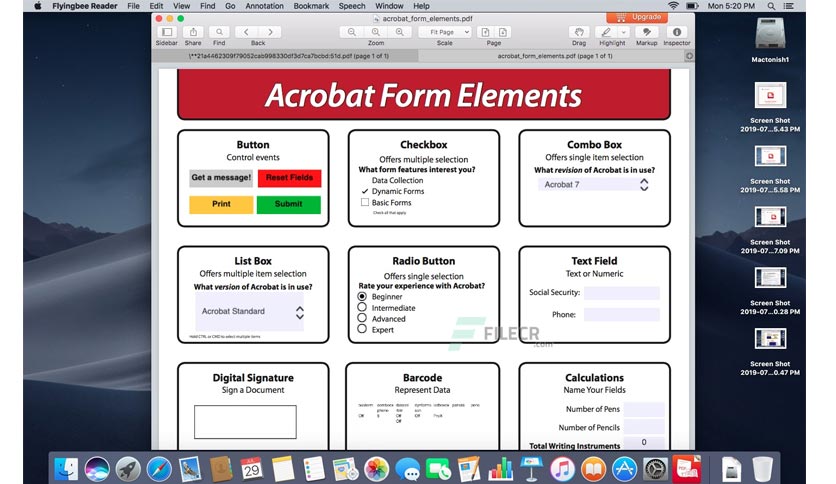
Task: Open Keynote from the Dock
Action: pos(532,469)
